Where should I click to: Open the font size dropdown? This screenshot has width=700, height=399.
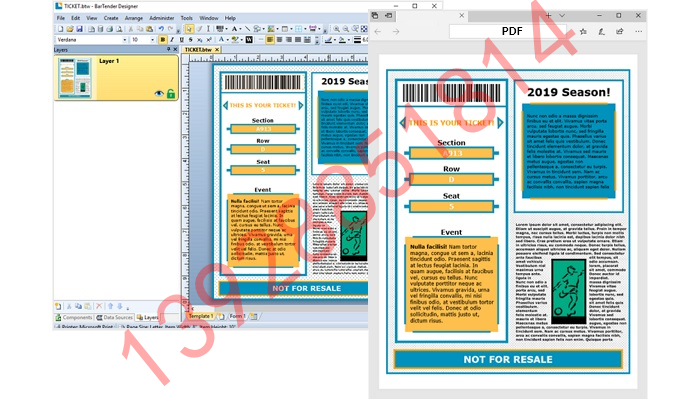pyautogui.click(x=152, y=40)
